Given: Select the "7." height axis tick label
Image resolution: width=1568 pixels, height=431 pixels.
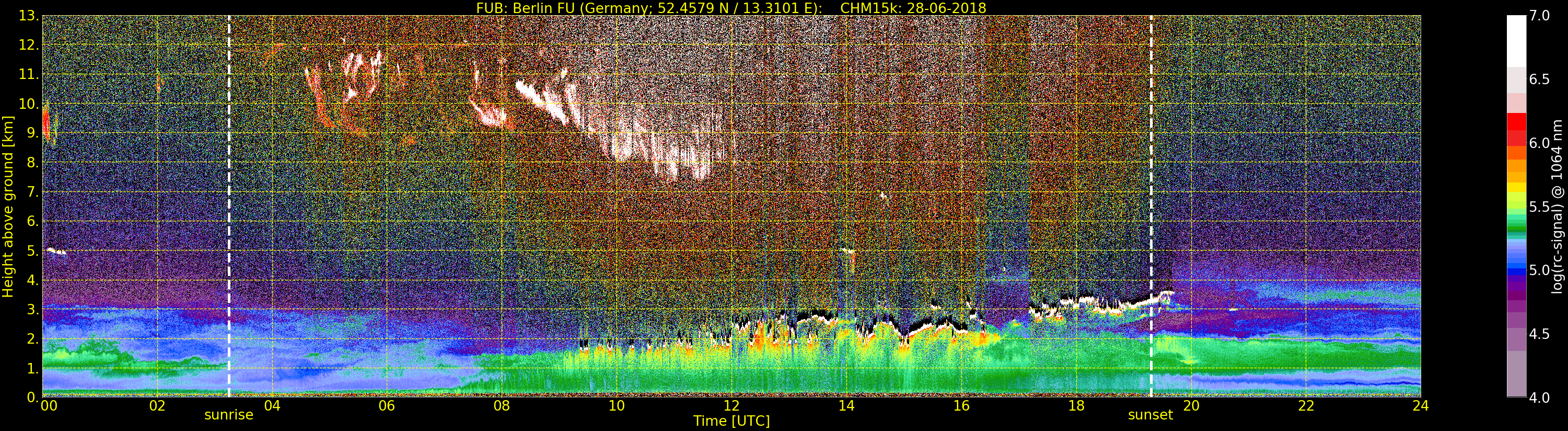Looking at the screenshot, I should tap(33, 192).
